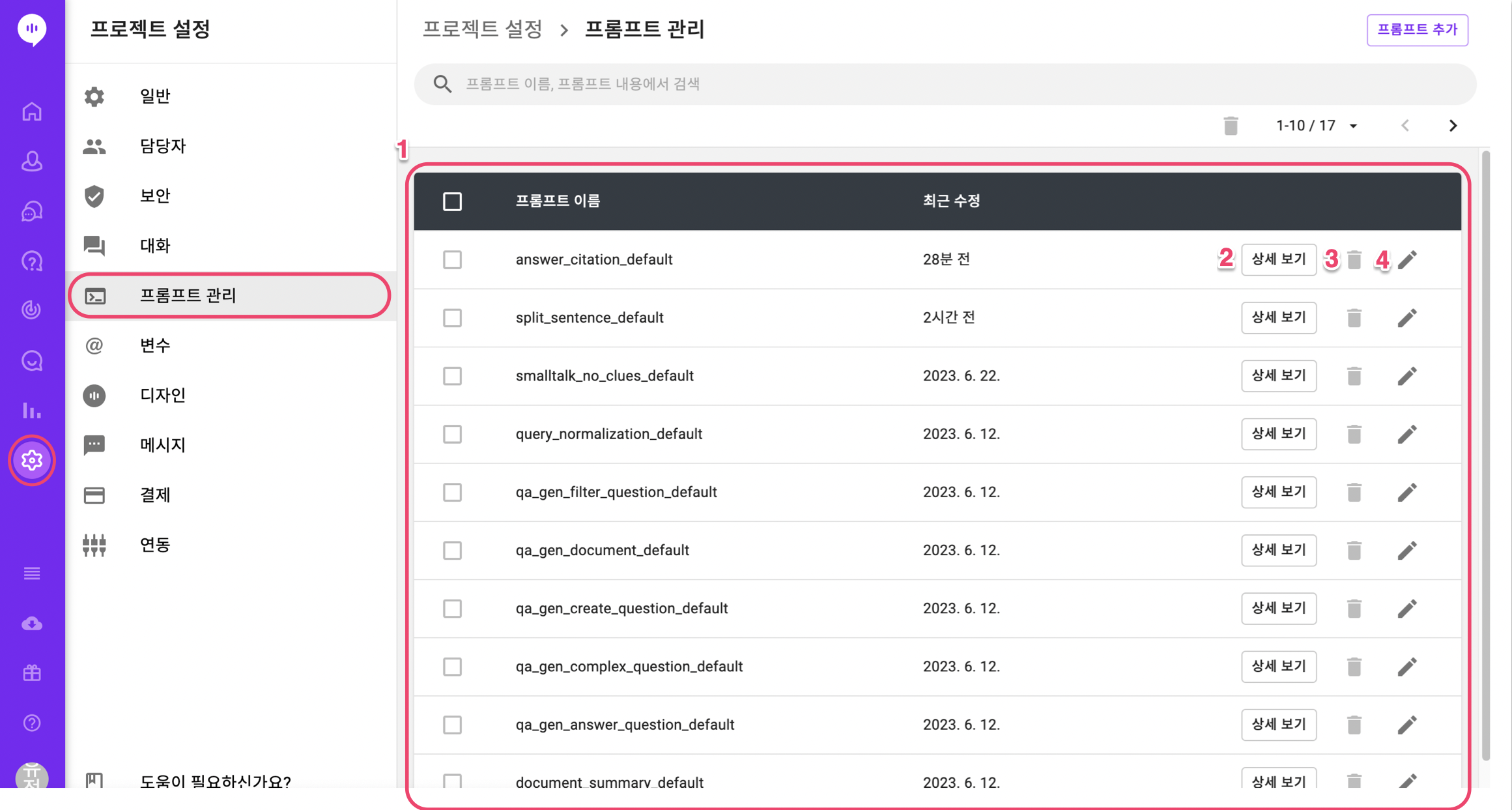The width and height of the screenshot is (1512, 810).
Task: Select the query_normalization_default checkbox
Action: click(x=452, y=434)
